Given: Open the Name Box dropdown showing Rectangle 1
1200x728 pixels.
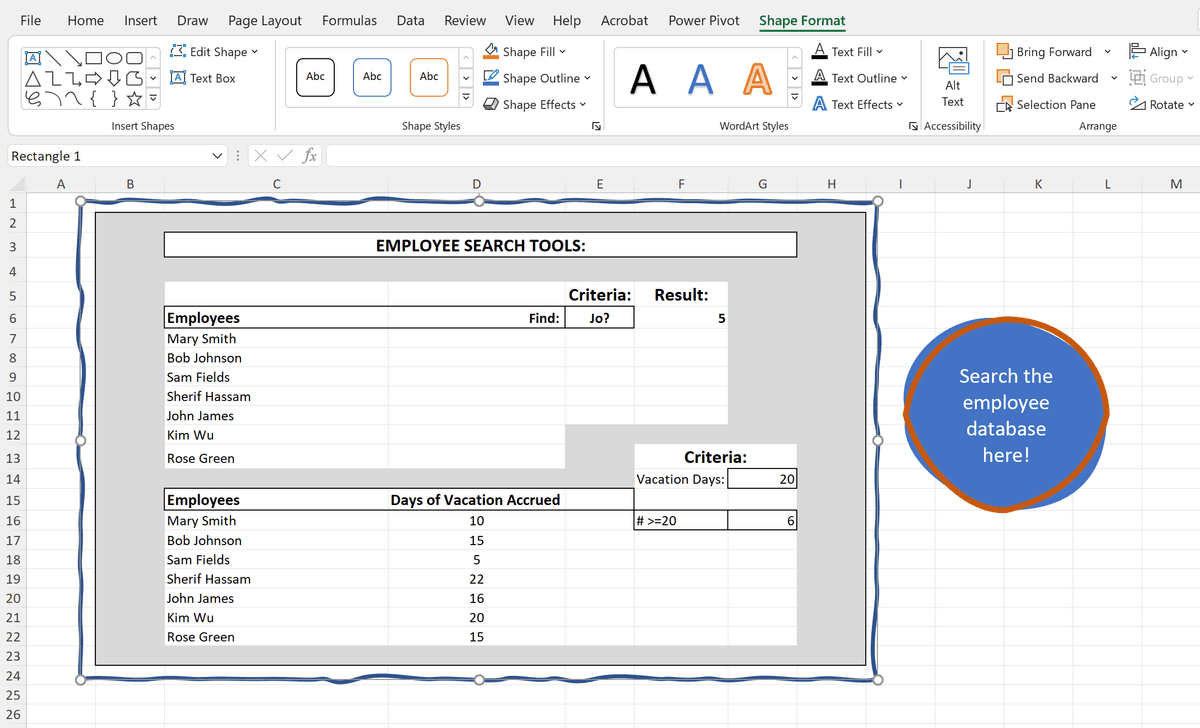Looking at the screenshot, I should [218, 156].
